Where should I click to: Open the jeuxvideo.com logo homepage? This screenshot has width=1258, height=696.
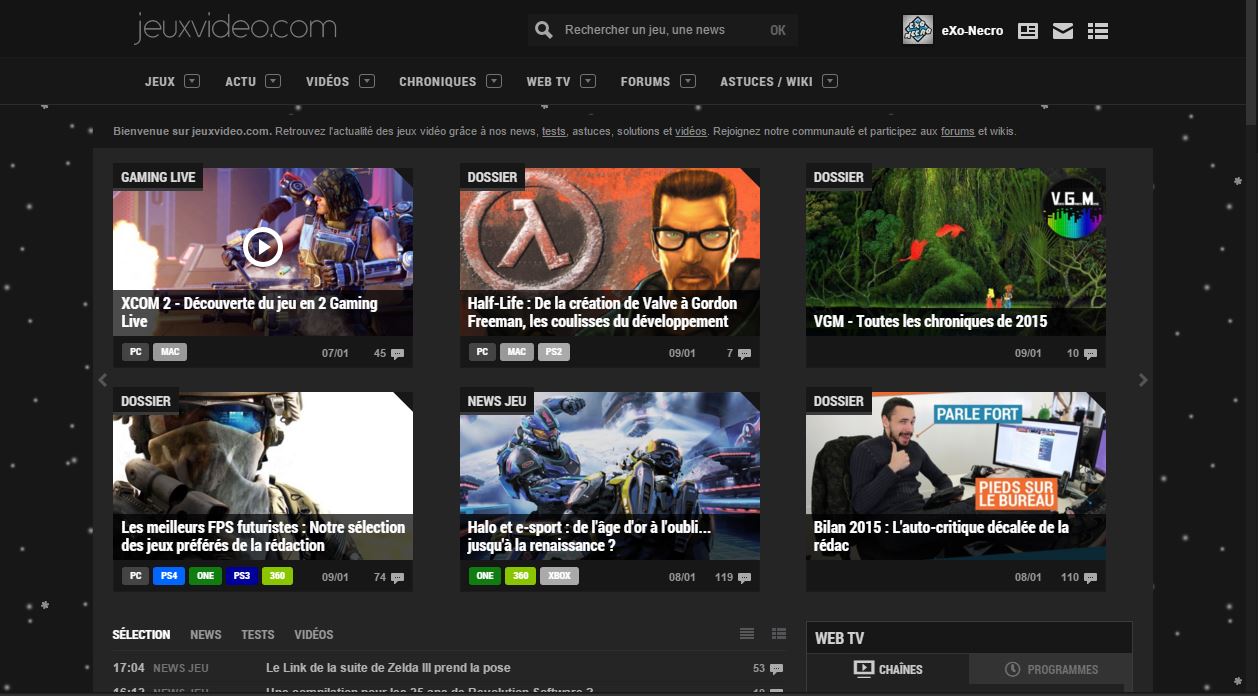[x=235, y=28]
